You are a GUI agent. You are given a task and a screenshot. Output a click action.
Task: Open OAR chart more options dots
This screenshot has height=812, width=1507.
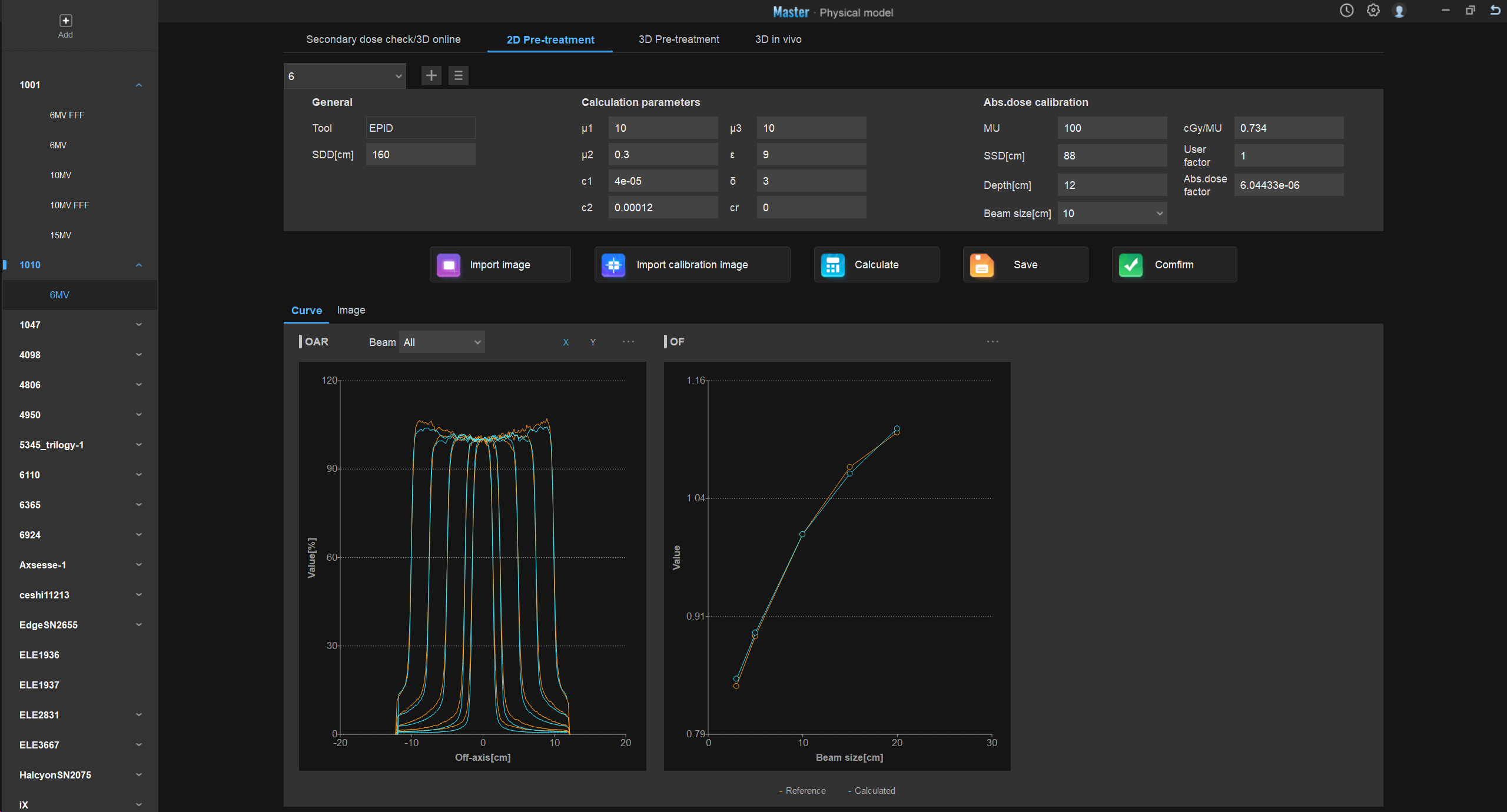coord(628,342)
